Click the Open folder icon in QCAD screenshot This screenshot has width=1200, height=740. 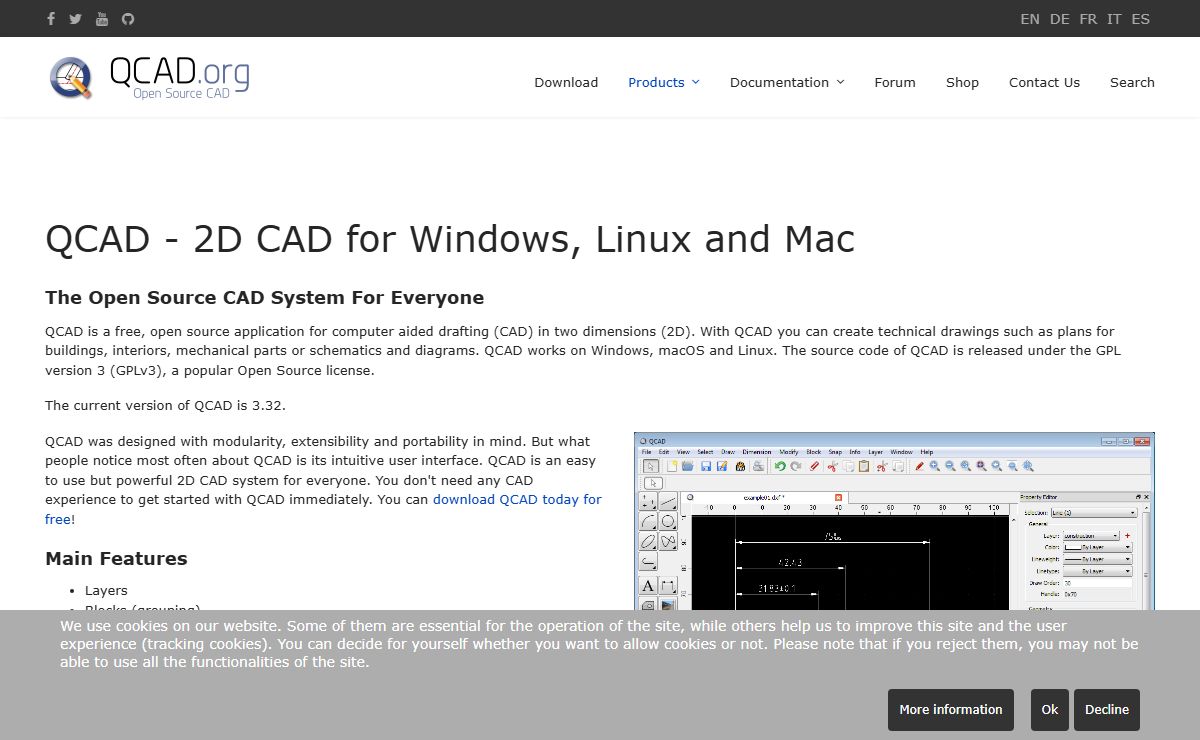pyautogui.click(x=687, y=466)
